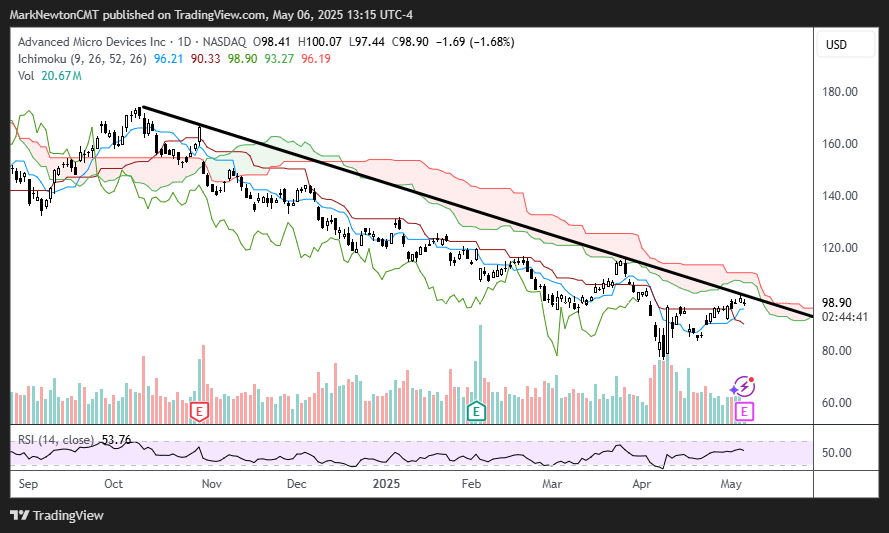The width and height of the screenshot is (889, 533).
Task: Click the 140.00 price axis label
Action: coord(840,196)
